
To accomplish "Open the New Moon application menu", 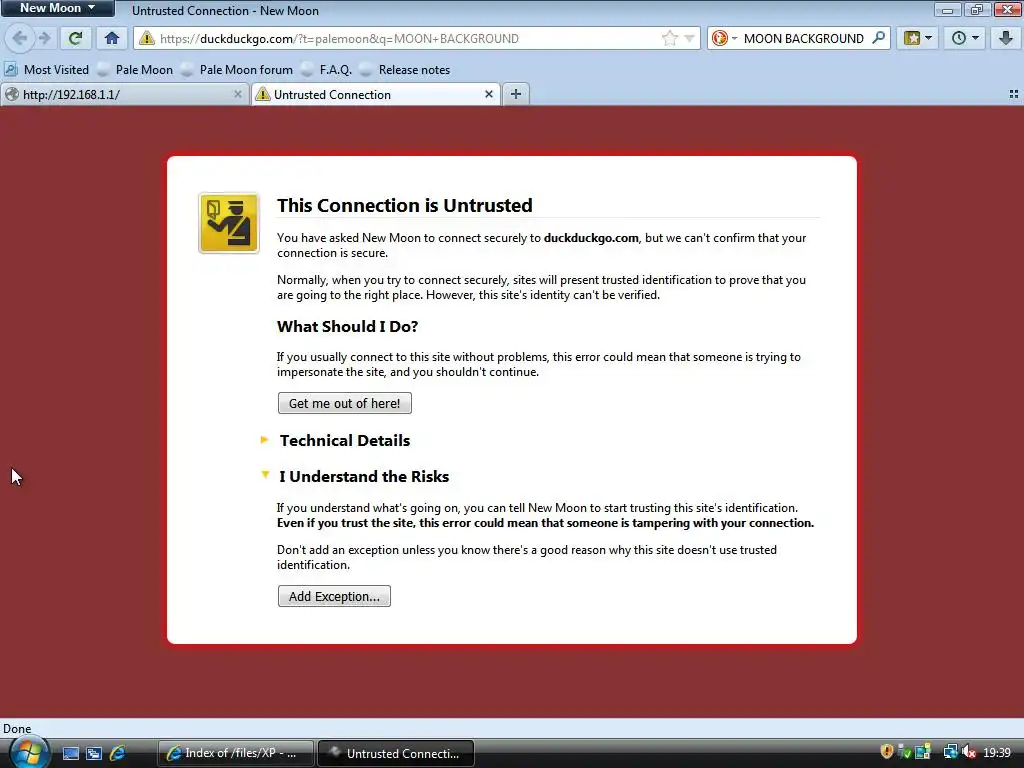I will pos(57,8).
